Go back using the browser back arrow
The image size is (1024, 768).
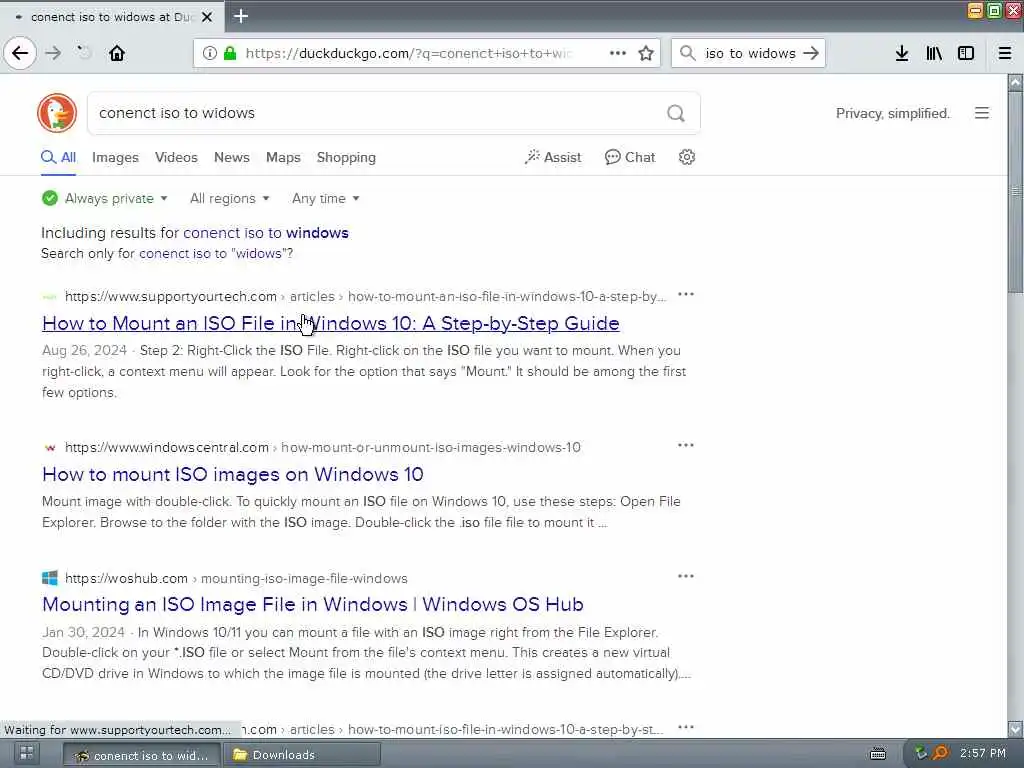click(x=20, y=53)
